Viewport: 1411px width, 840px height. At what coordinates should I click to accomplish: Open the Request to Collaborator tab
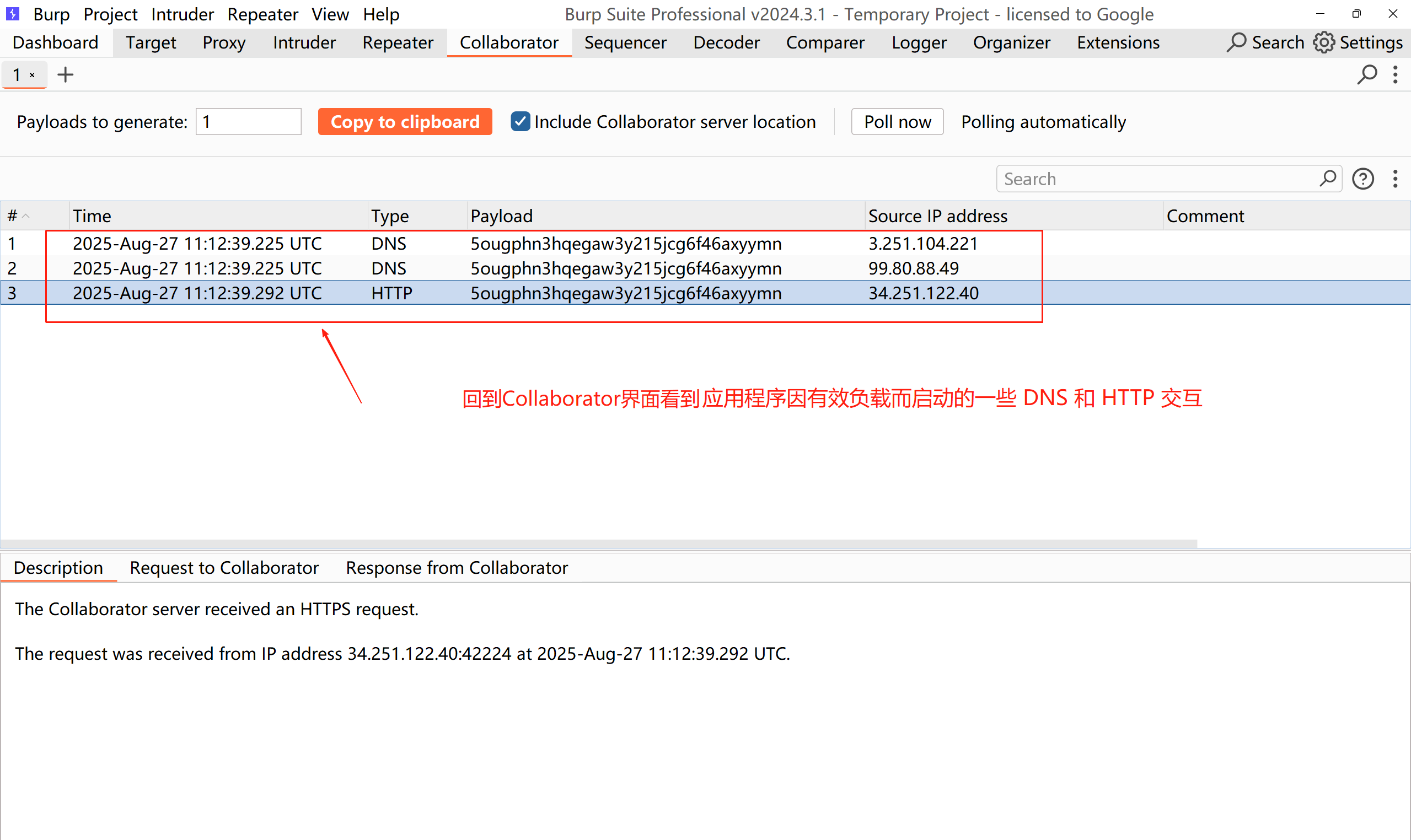pyautogui.click(x=224, y=568)
